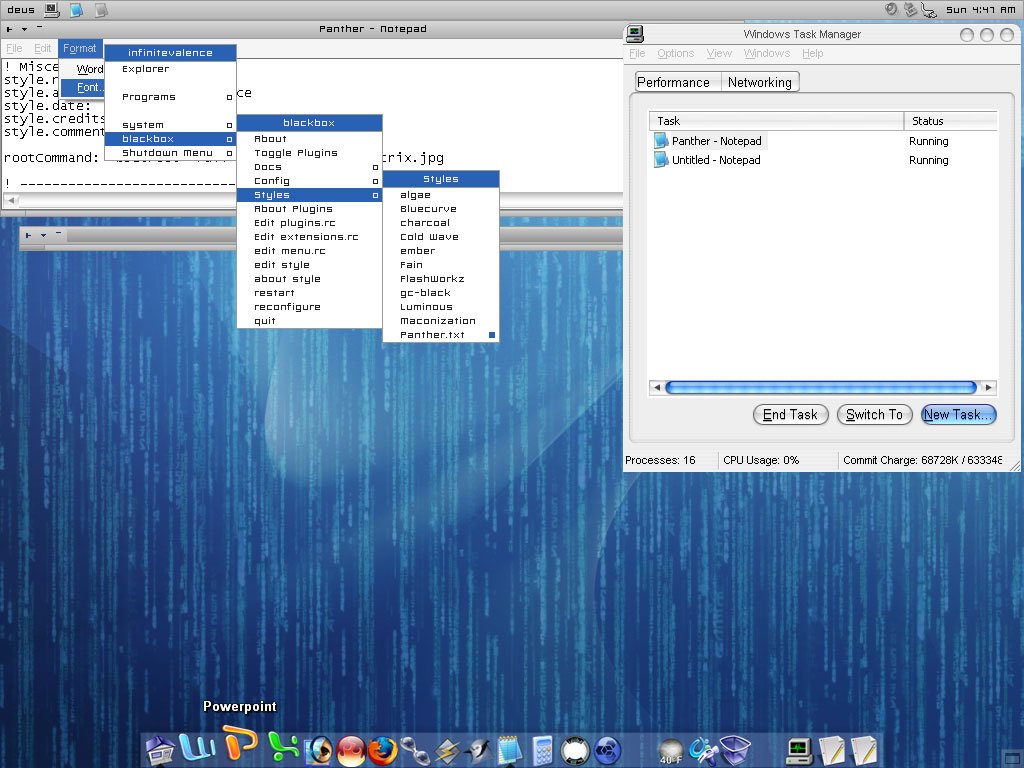Viewport: 1024px width, 768px height.
Task: Expand the Docs submenu
Action: tap(310, 167)
